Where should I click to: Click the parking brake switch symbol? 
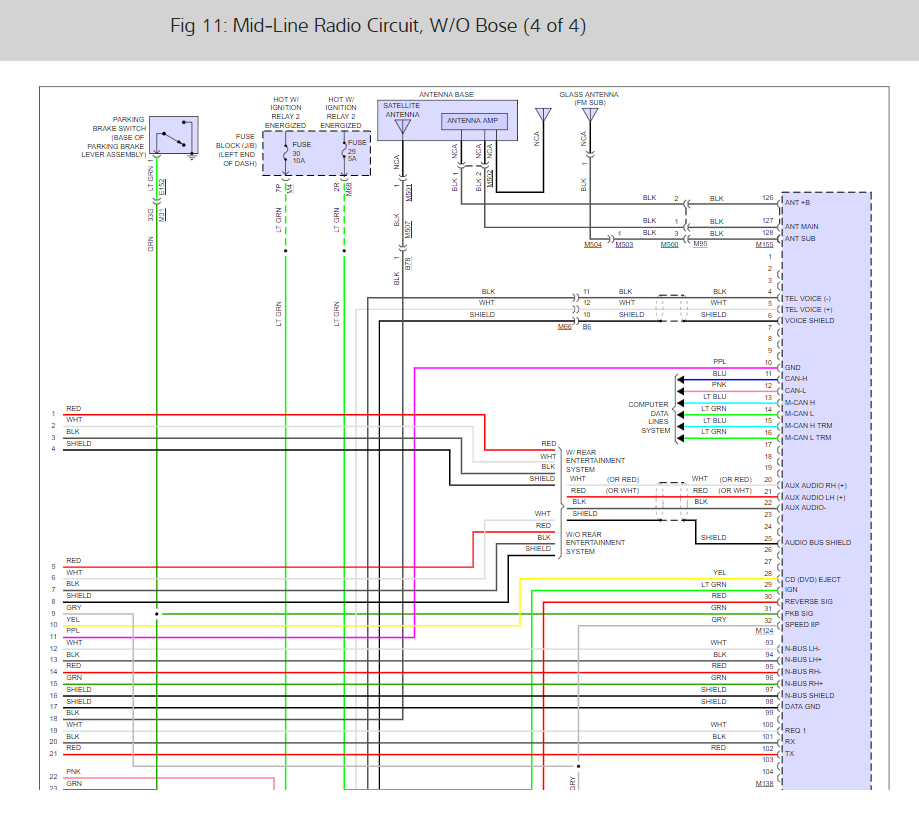(x=174, y=136)
